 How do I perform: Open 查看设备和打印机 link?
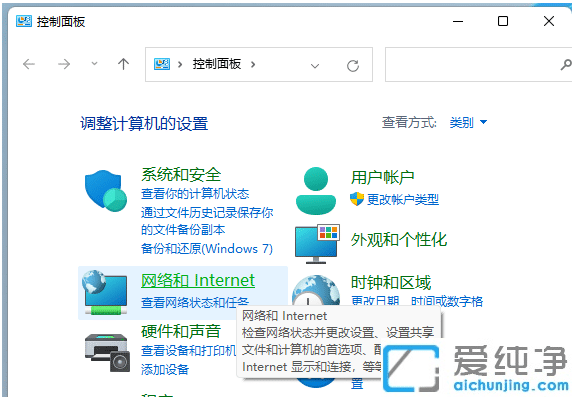(x=189, y=351)
